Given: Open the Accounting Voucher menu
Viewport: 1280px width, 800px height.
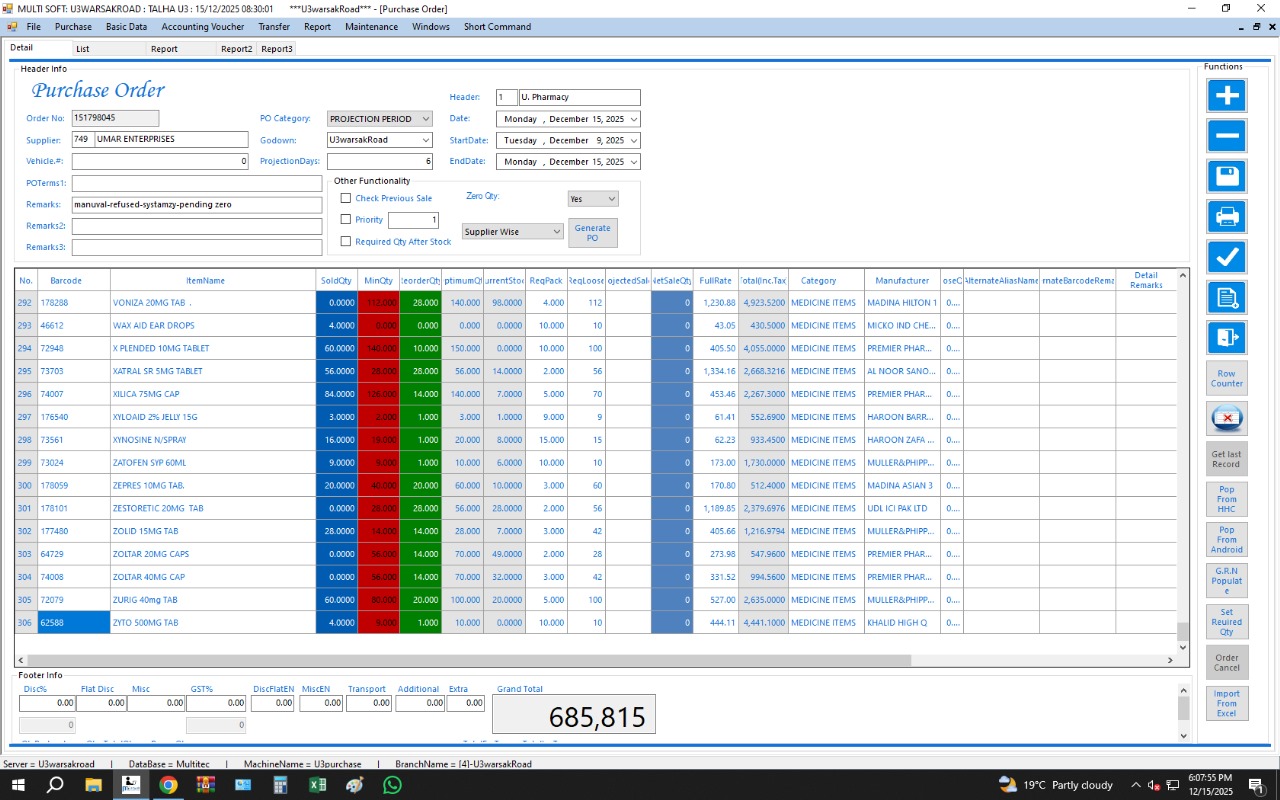Looking at the screenshot, I should coord(202,27).
